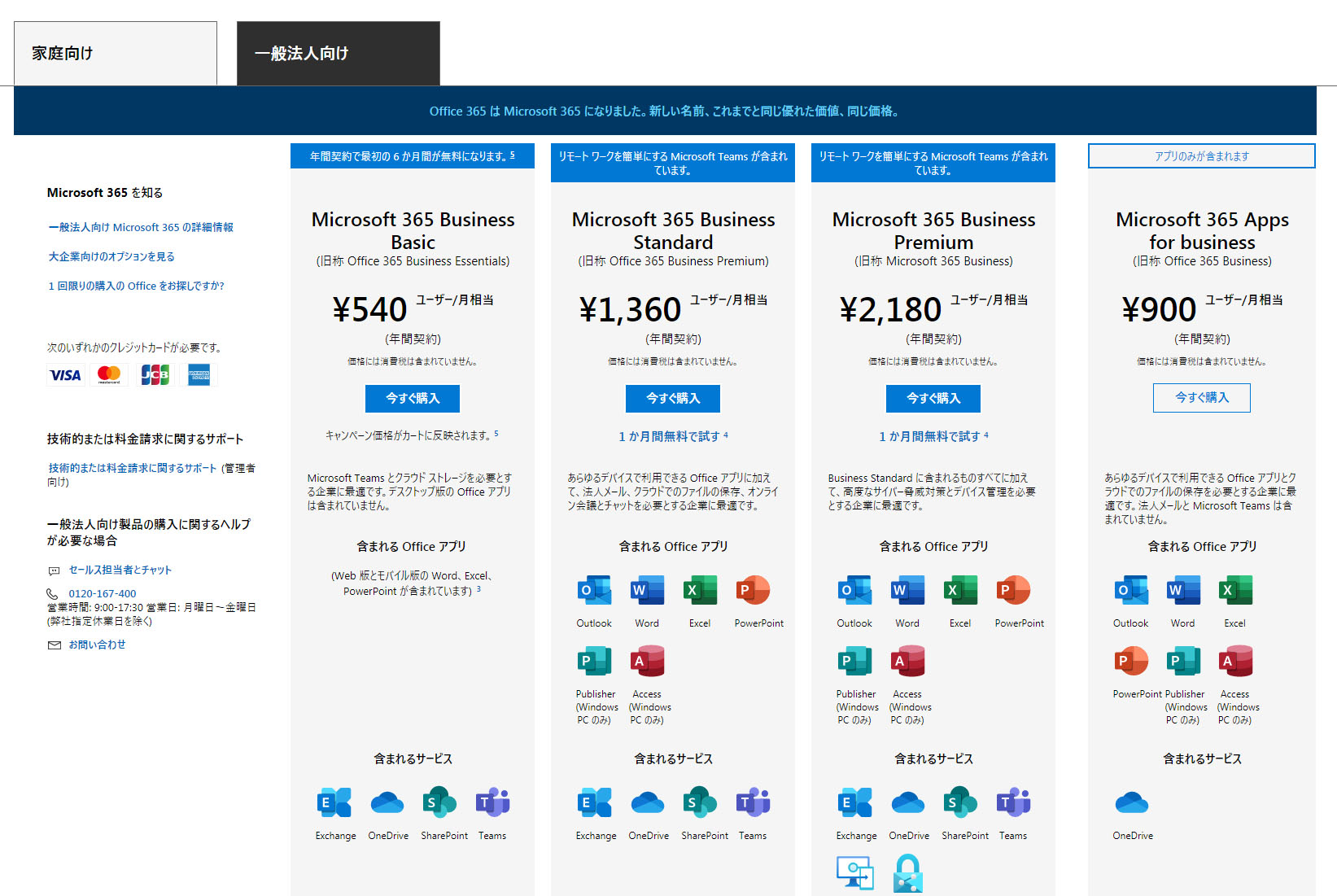This screenshot has height=896, width=1337.
Task: Click the American Express logo
Action: click(x=199, y=375)
